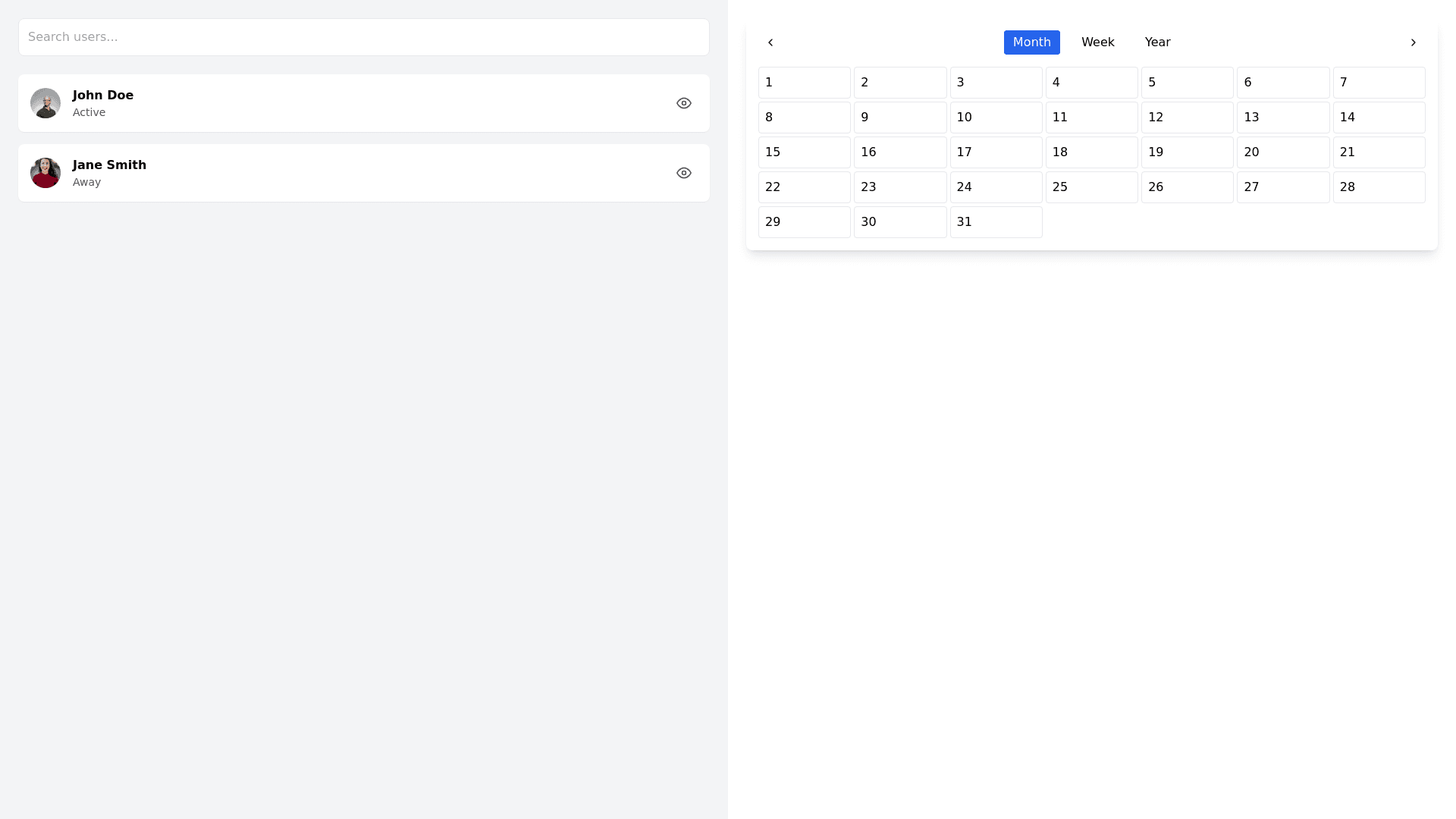
Task: Focus the Search users input field
Action: [364, 37]
